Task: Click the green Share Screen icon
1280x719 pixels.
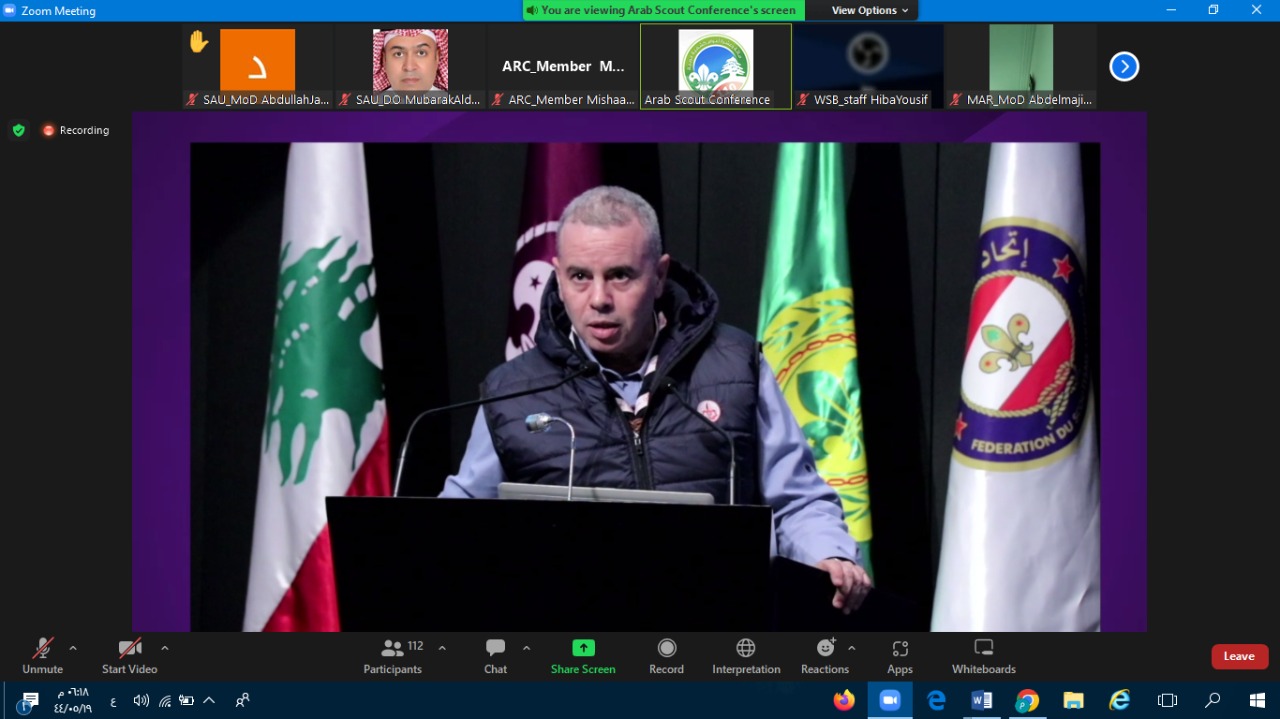Action: [583, 648]
